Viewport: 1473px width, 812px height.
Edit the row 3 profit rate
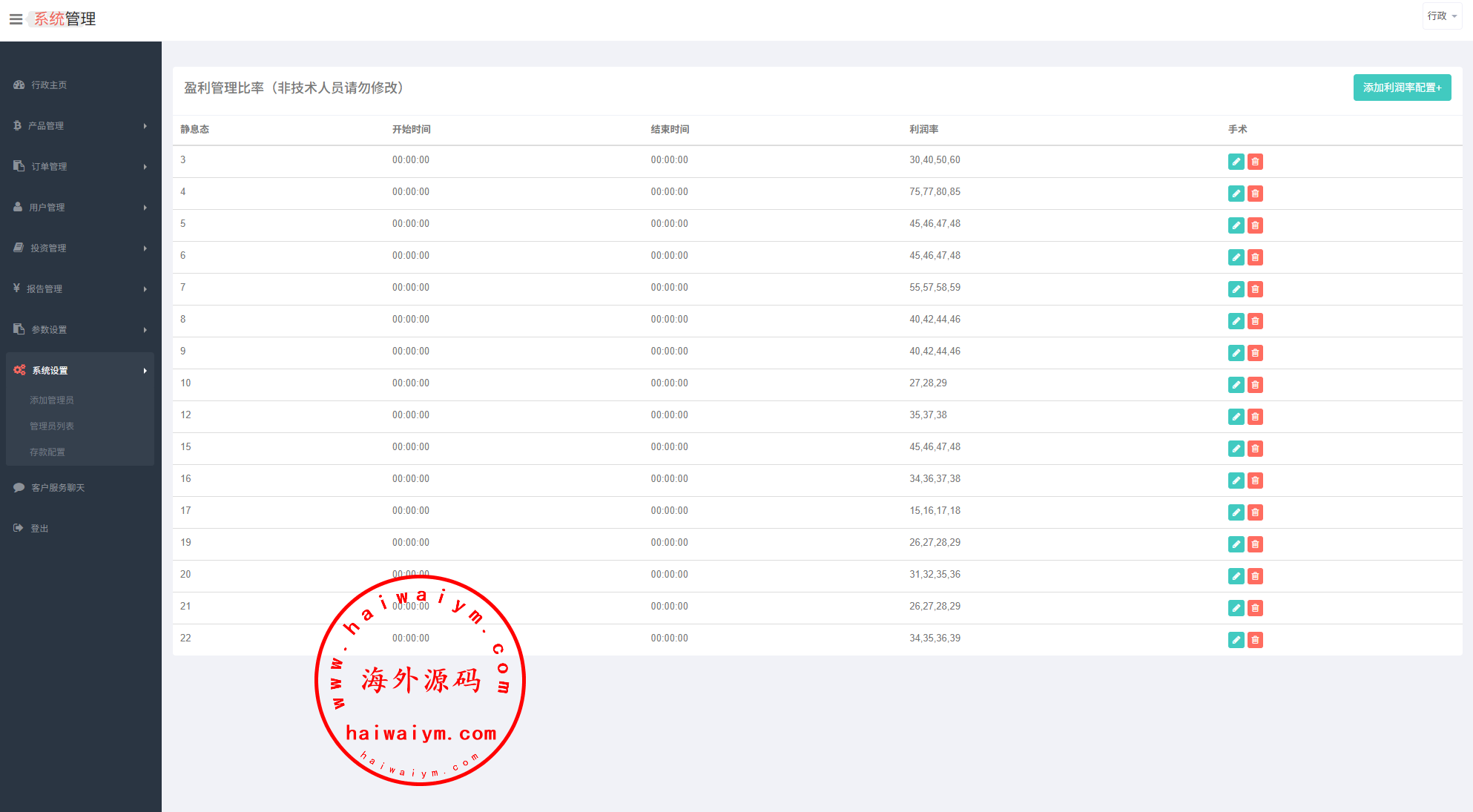(x=1236, y=162)
